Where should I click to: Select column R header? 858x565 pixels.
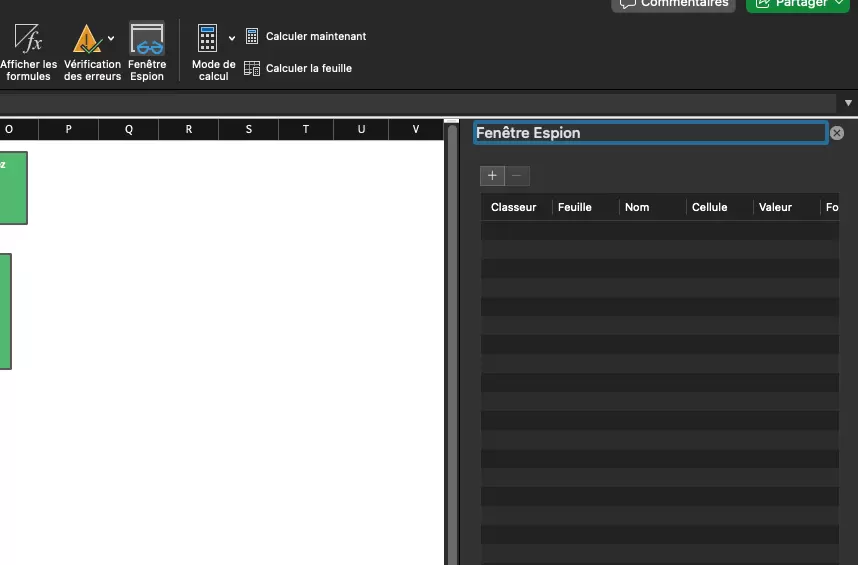click(189, 130)
